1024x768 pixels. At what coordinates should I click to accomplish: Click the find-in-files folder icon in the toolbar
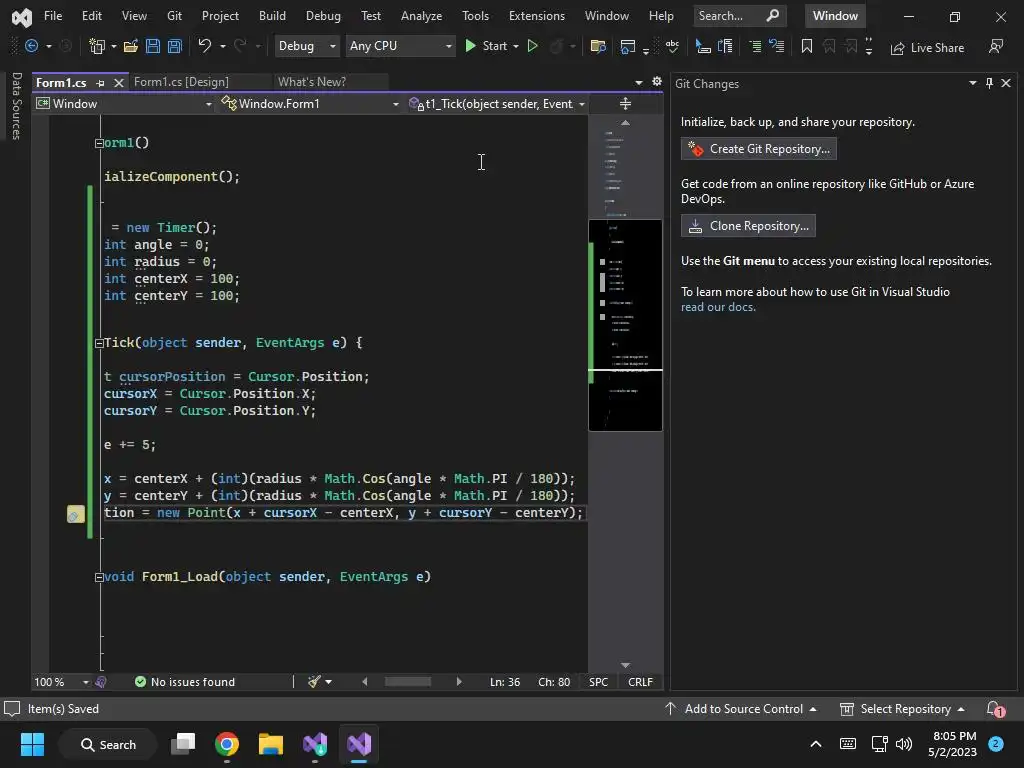(598, 46)
